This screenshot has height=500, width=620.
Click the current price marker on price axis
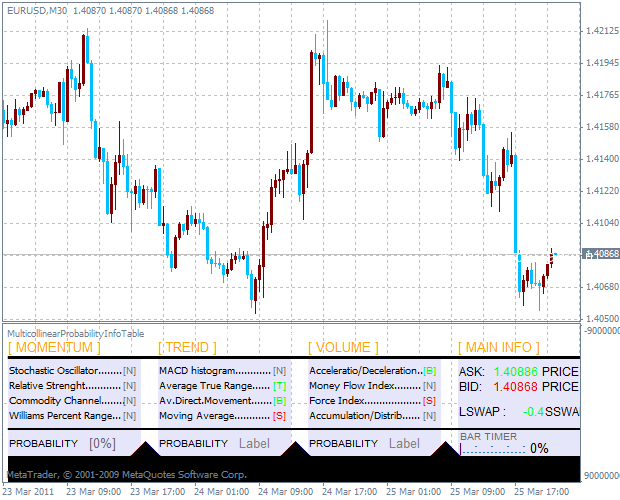(x=599, y=255)
